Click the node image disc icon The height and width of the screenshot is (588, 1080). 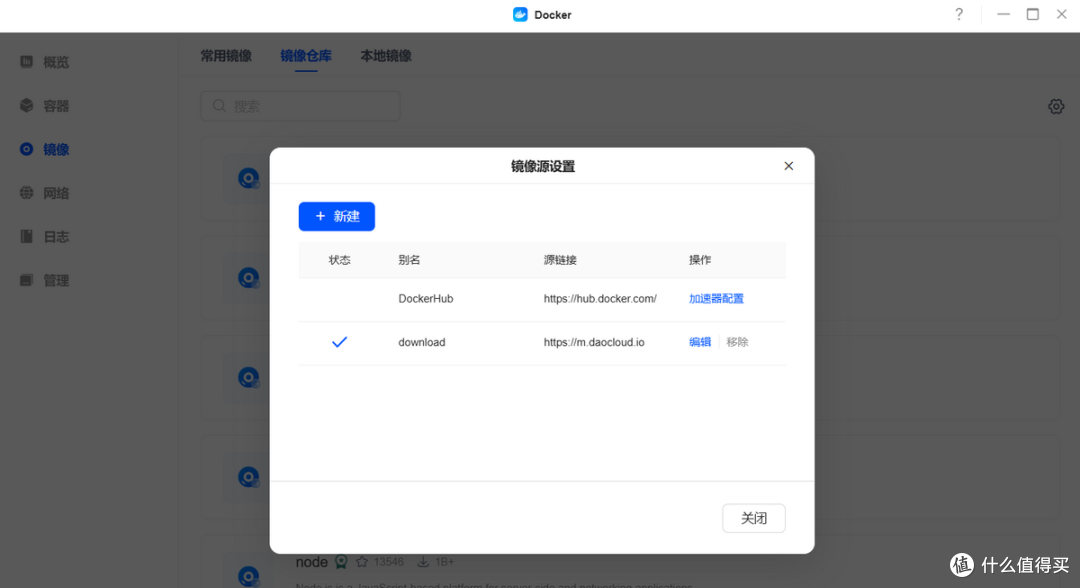pyautogui.click(x=248, y=576)
